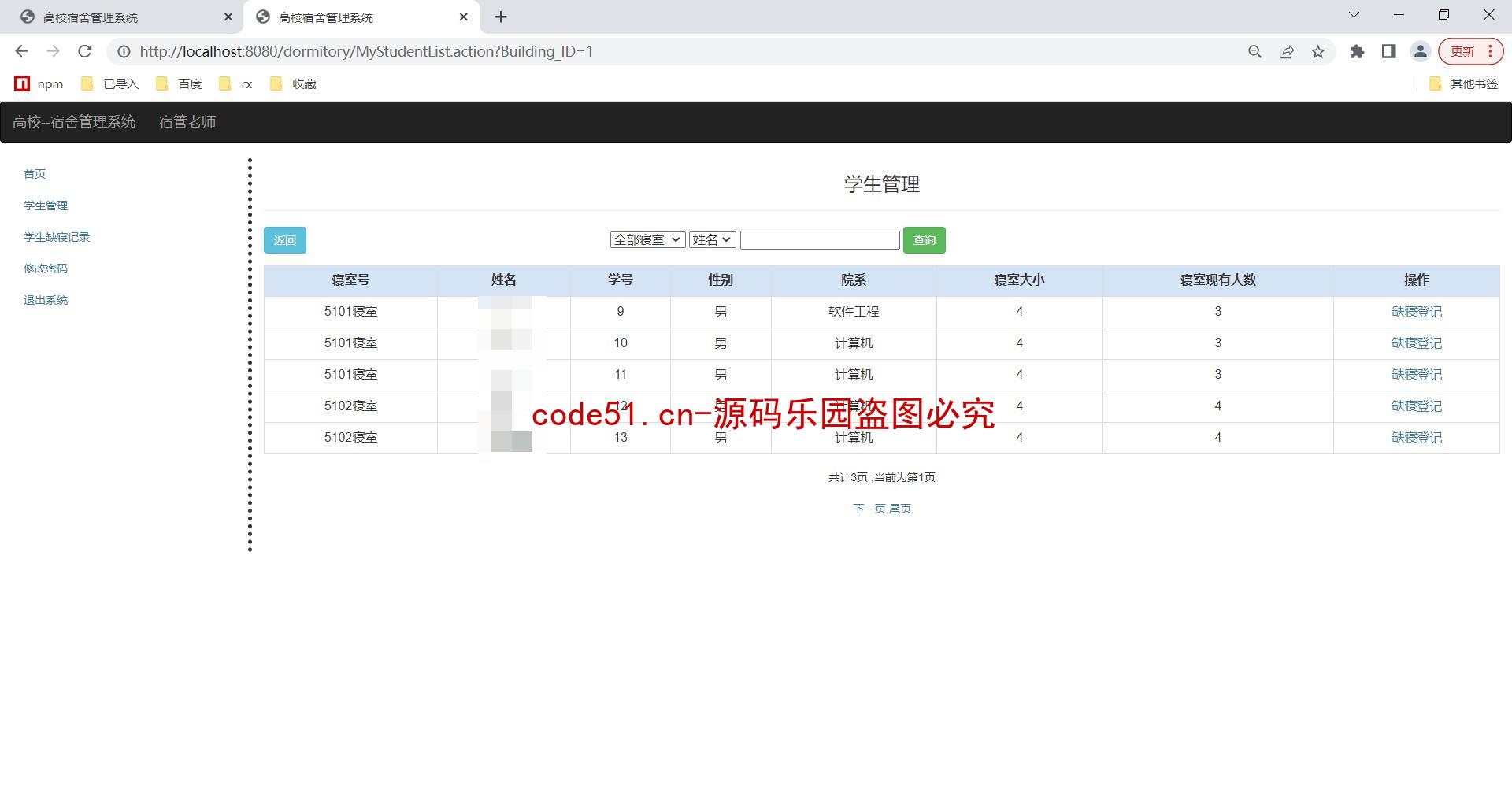Click the 学生管理 page heading

pyautogui.click(x=882, y=184)
